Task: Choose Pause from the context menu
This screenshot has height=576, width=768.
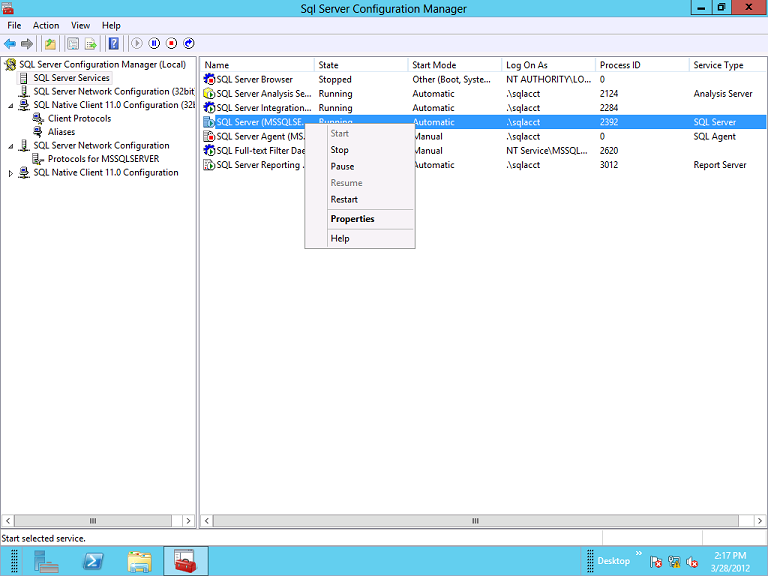Action: click(360, 167)
